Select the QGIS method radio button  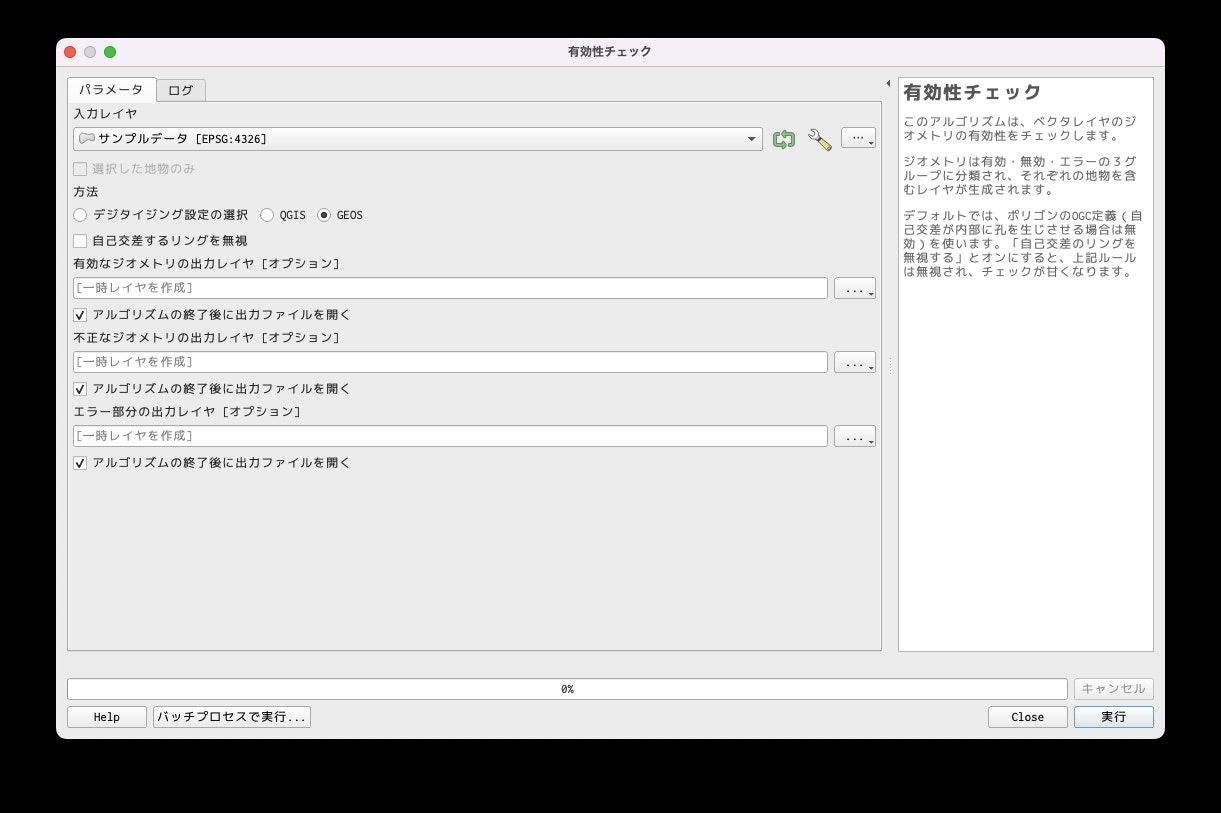pos(267,215)
